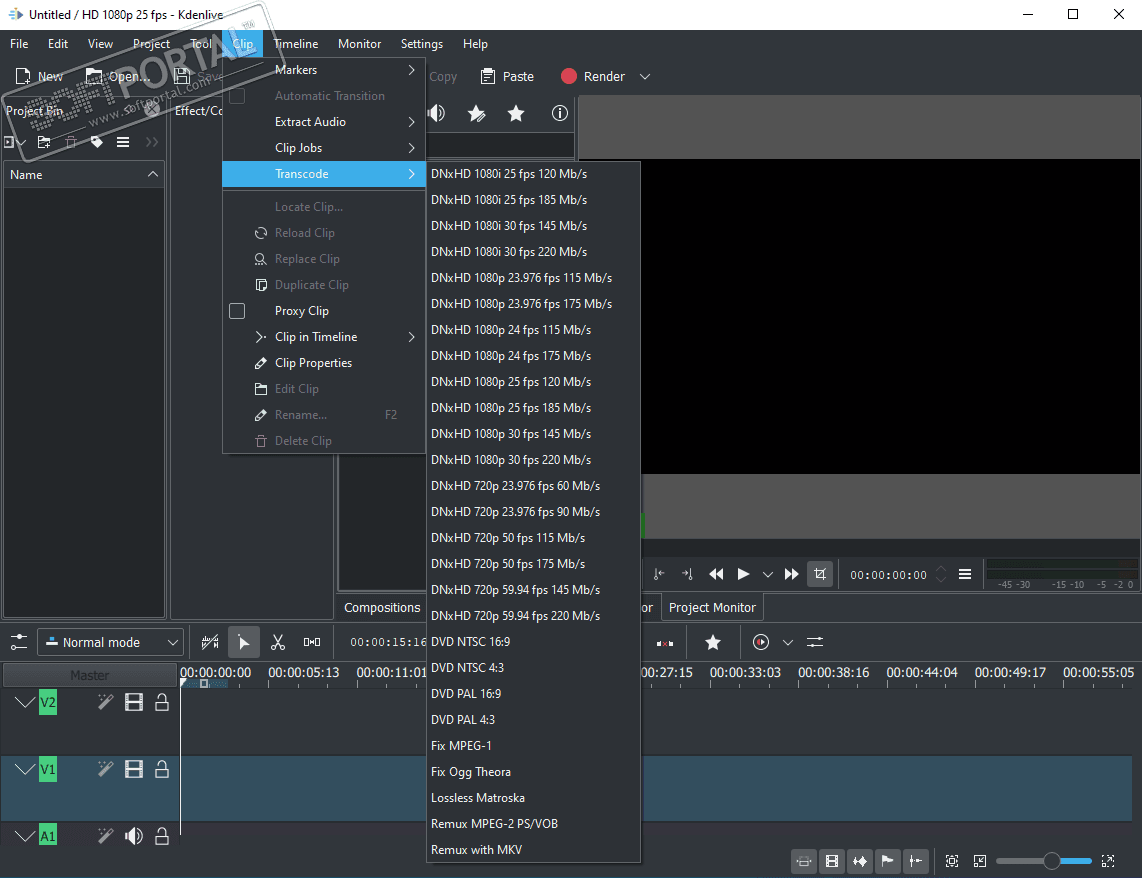Open record options dropdown arrow
Image resolution: width=1142 pixels, height=878 pixels.
coord(787,642)
